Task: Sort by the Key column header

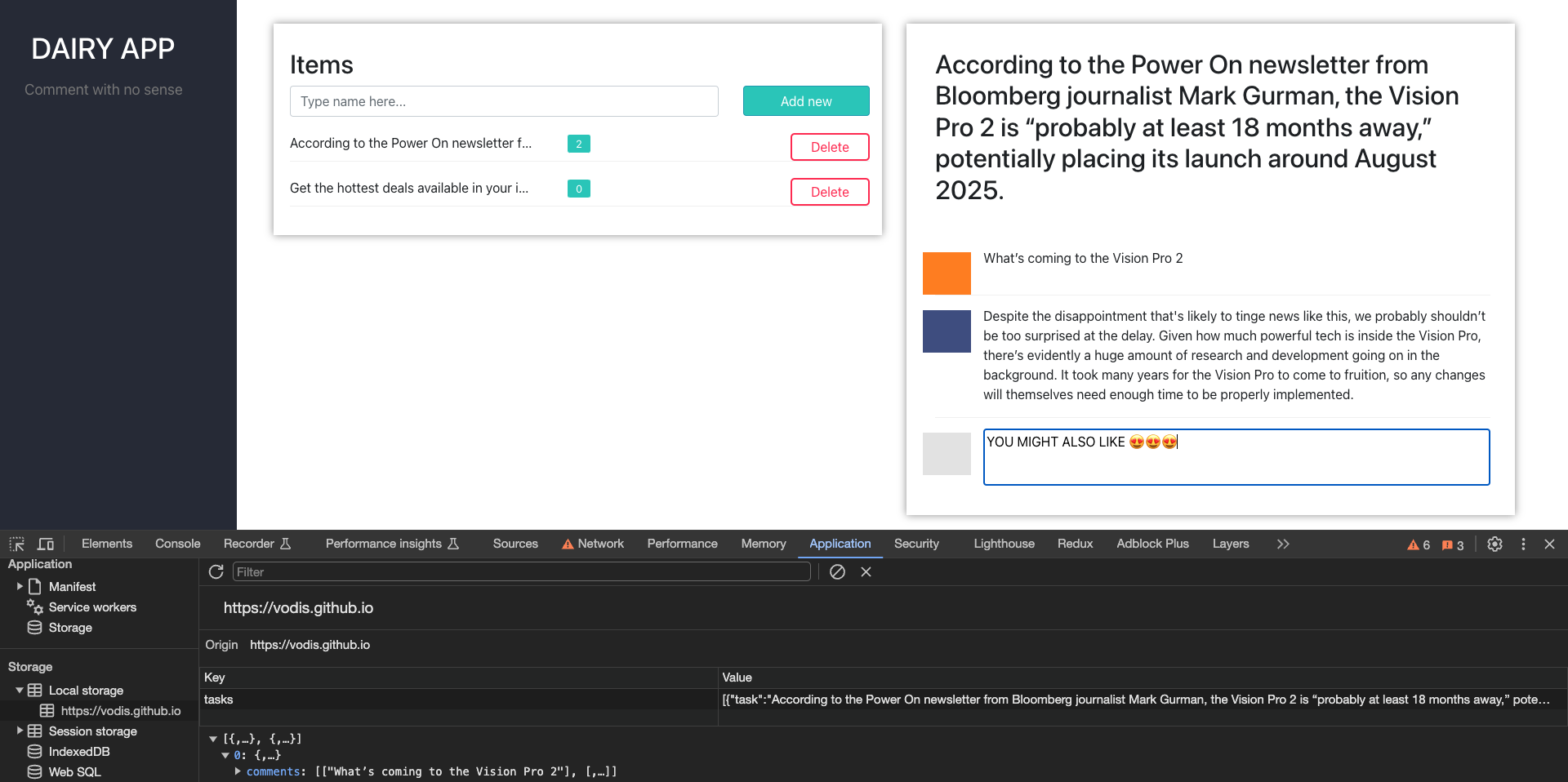Action: (459, 678)
